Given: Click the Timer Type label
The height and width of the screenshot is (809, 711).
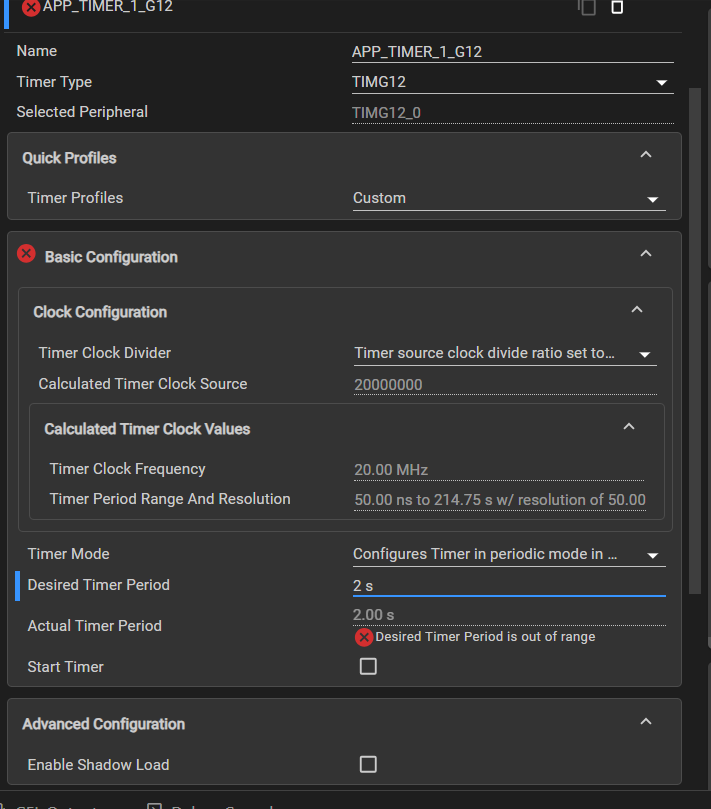Looking at the screenshot, I should pyautogui.click(x=54, y=82).
